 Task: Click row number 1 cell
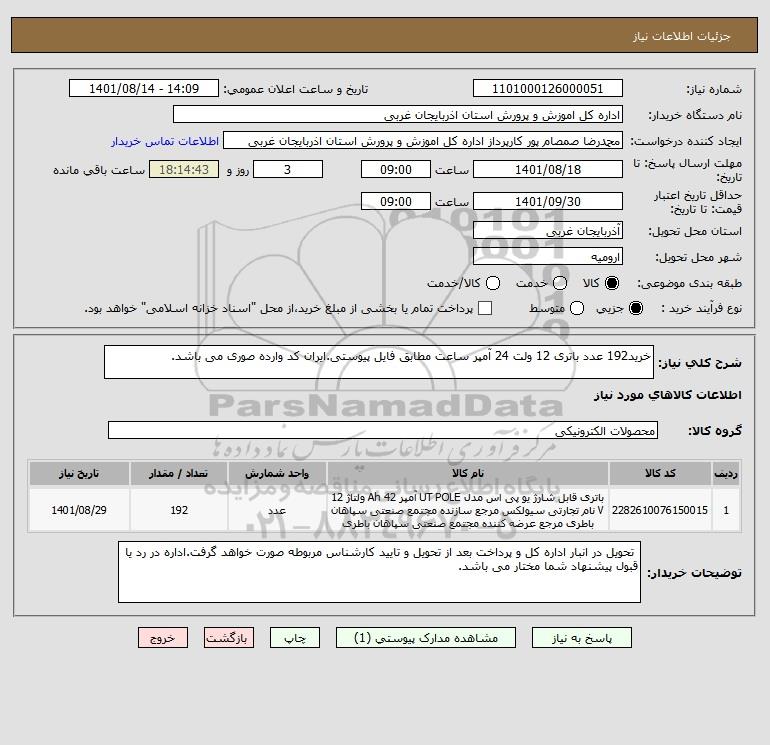point(726,510)
